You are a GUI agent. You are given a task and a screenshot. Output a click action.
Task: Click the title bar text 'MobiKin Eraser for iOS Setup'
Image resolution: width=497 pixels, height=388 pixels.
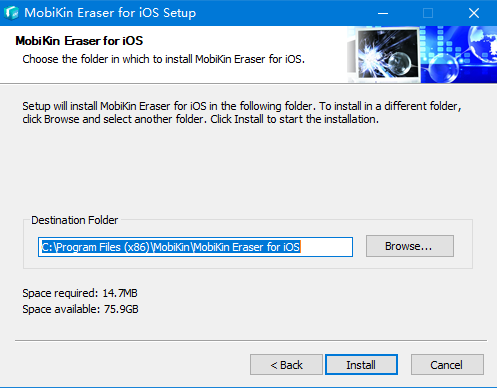click(x=110, y=13)
